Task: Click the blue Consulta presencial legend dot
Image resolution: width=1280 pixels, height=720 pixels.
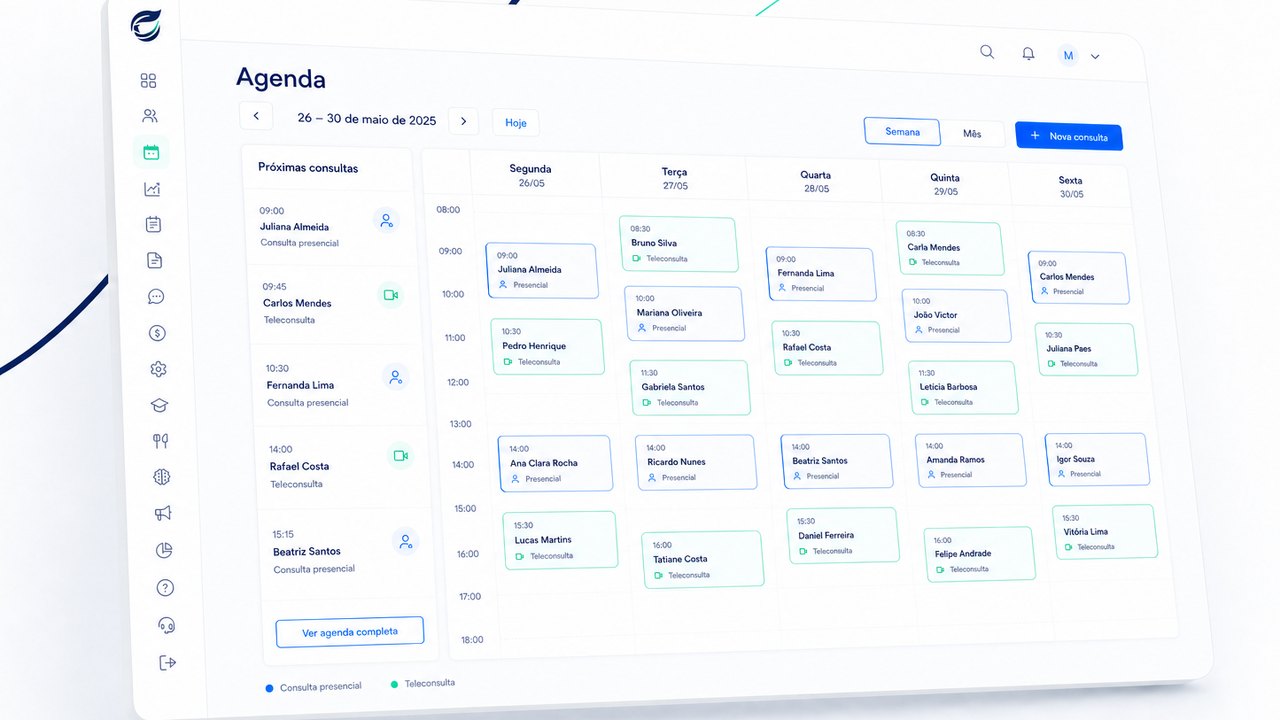Action: coord(270,688)
